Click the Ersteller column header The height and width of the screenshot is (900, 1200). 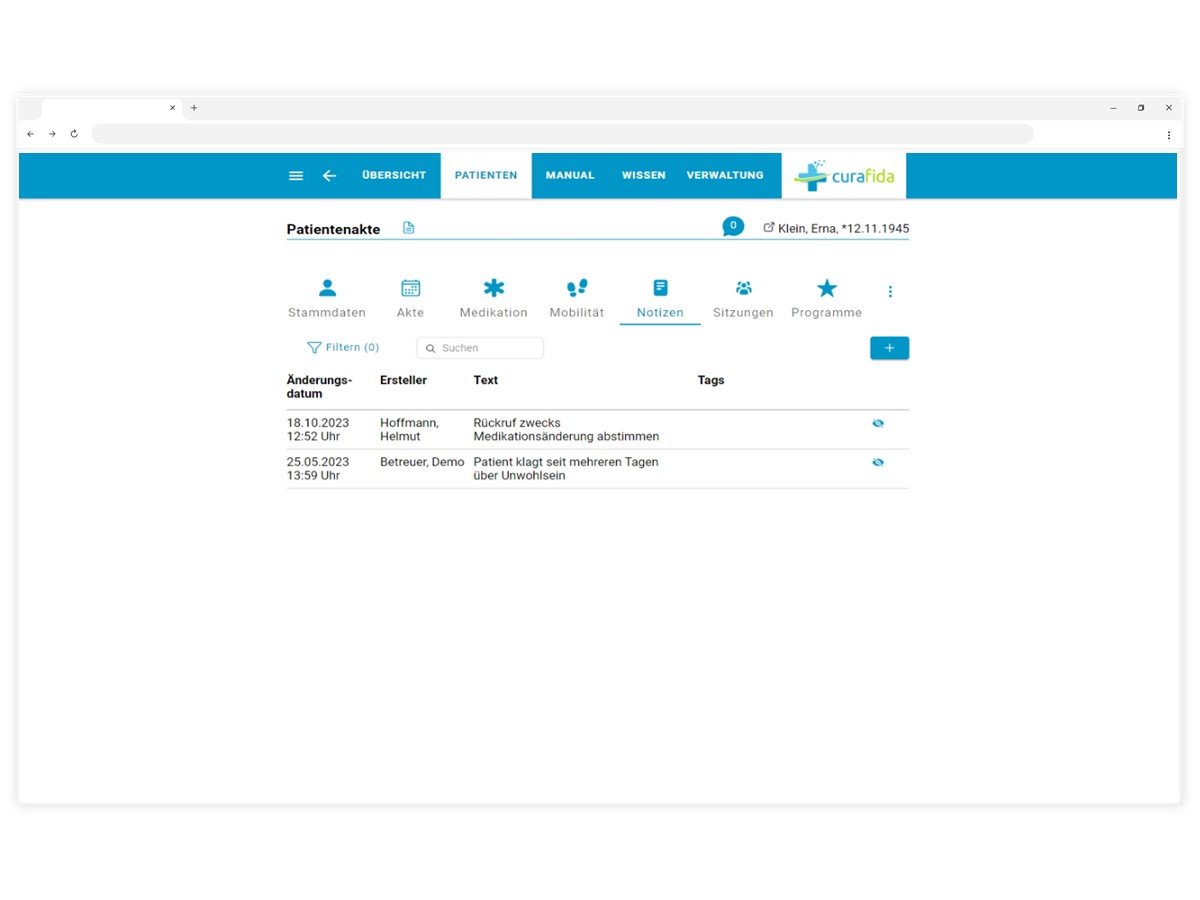pos(404,380)
